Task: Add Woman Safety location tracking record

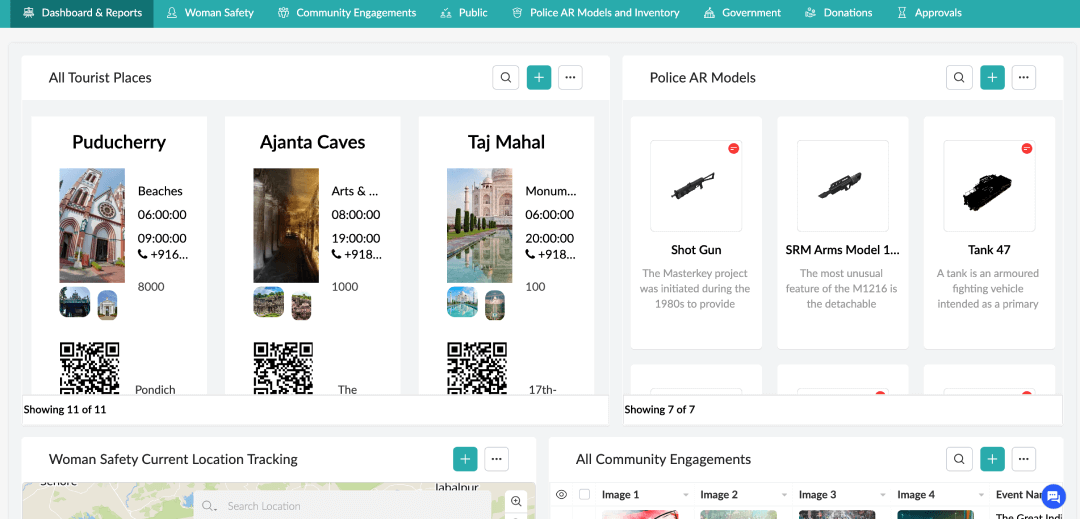Action: (465, 458)
